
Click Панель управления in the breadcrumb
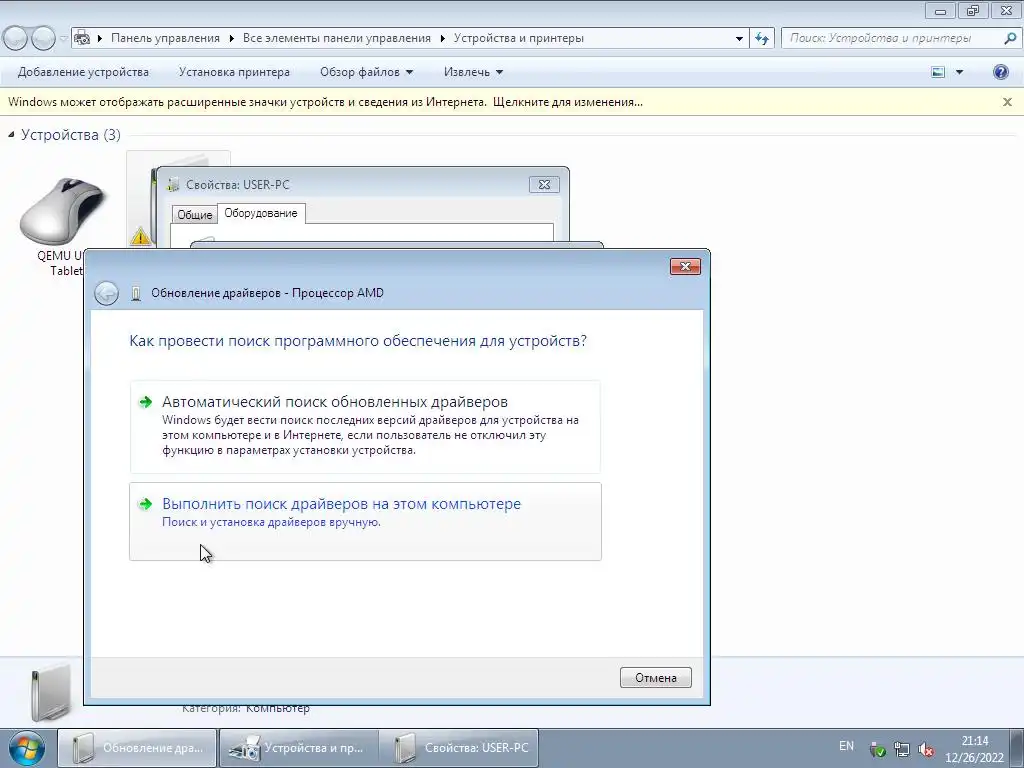click(x=165, y=38)
